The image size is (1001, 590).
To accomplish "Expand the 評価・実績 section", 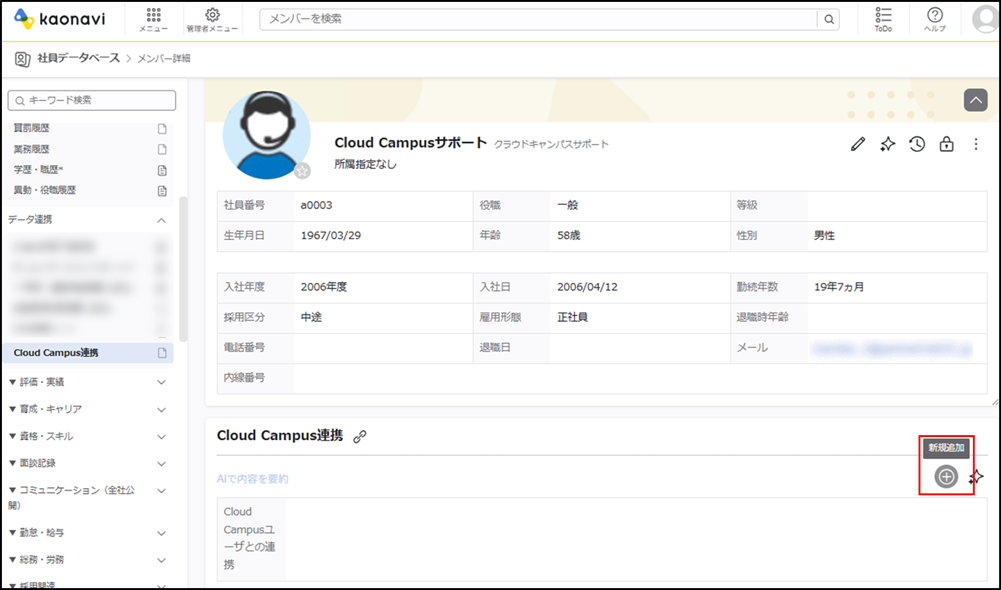I will coord(162,382).
